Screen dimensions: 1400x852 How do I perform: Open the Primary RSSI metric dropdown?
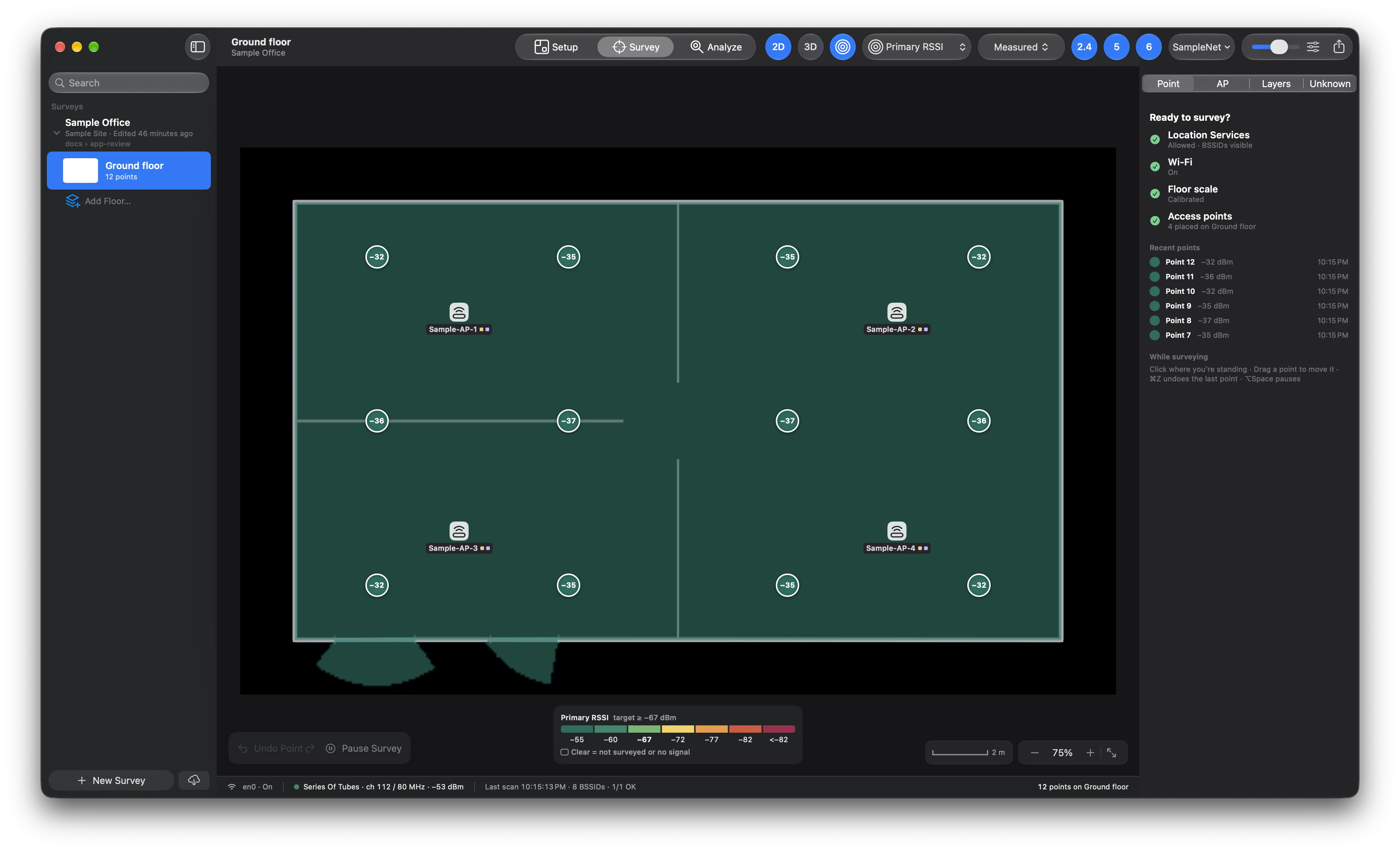pos(916,46)
